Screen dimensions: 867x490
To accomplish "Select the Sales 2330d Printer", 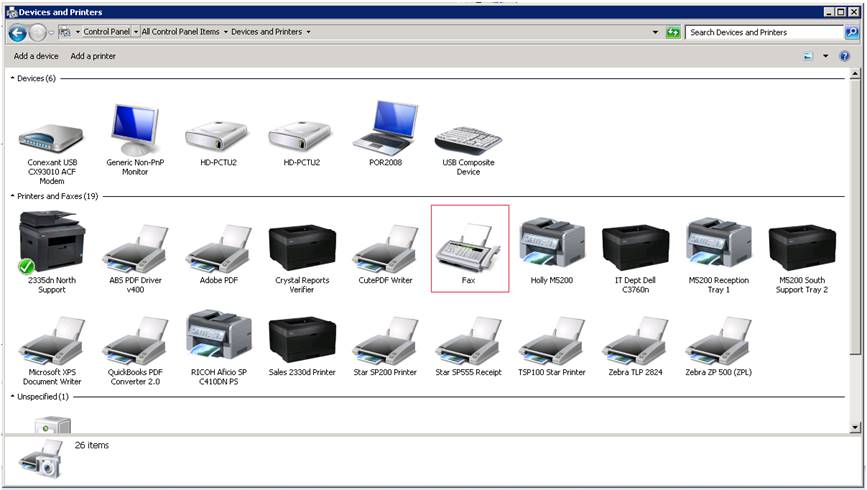I will point(302,347).
